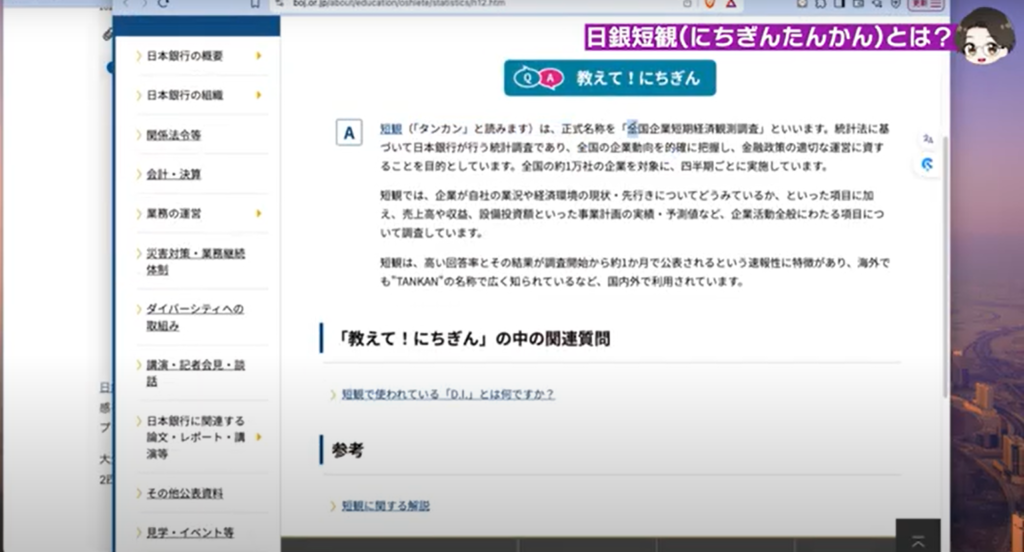The image size is (1024, 552).
Task: Click the browser address bar URL
Action: [399, 3]
